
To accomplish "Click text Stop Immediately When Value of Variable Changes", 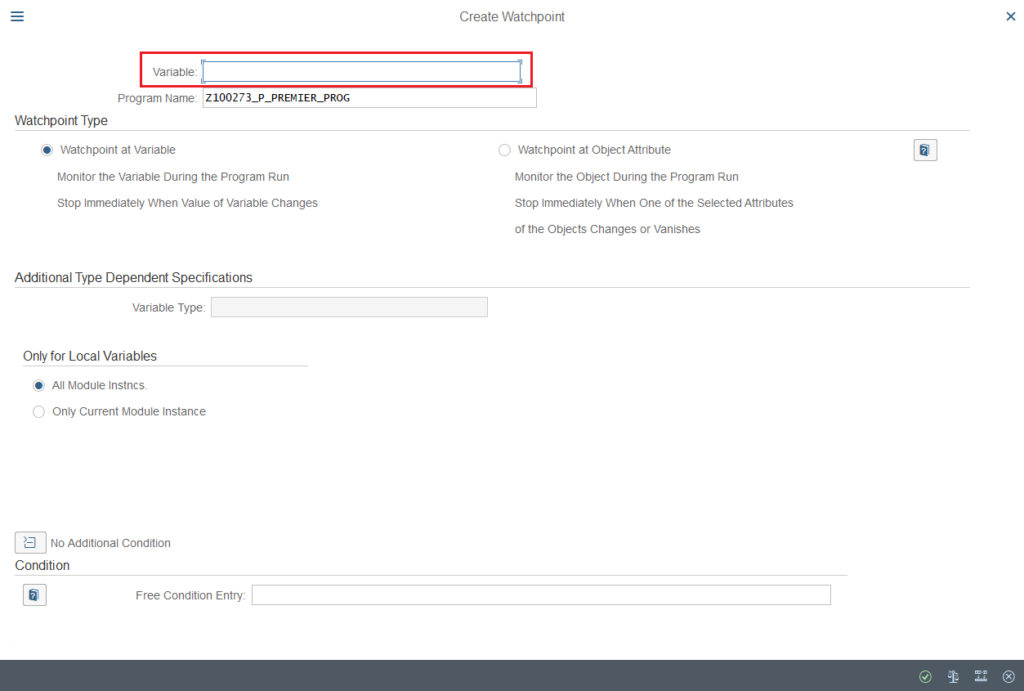I will pos(187,203).
